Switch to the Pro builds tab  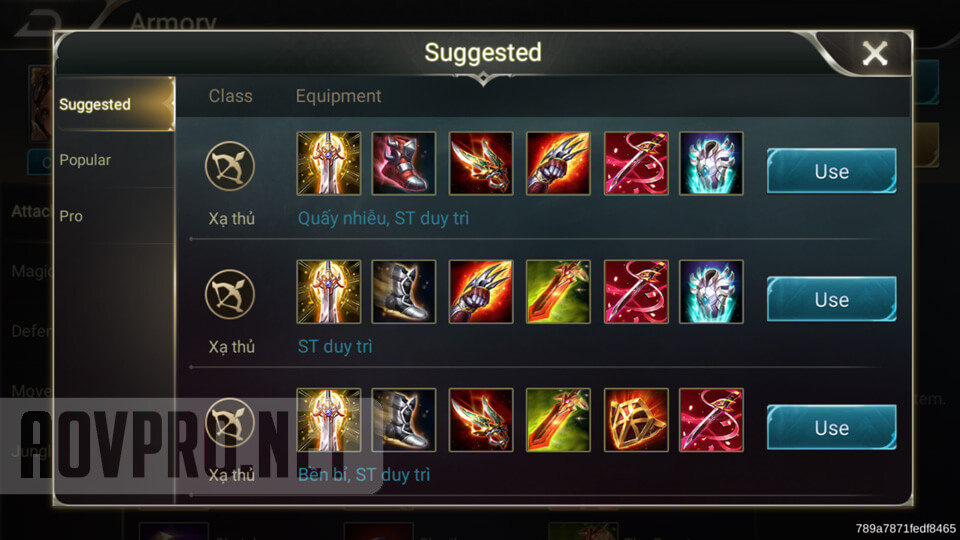71,216
